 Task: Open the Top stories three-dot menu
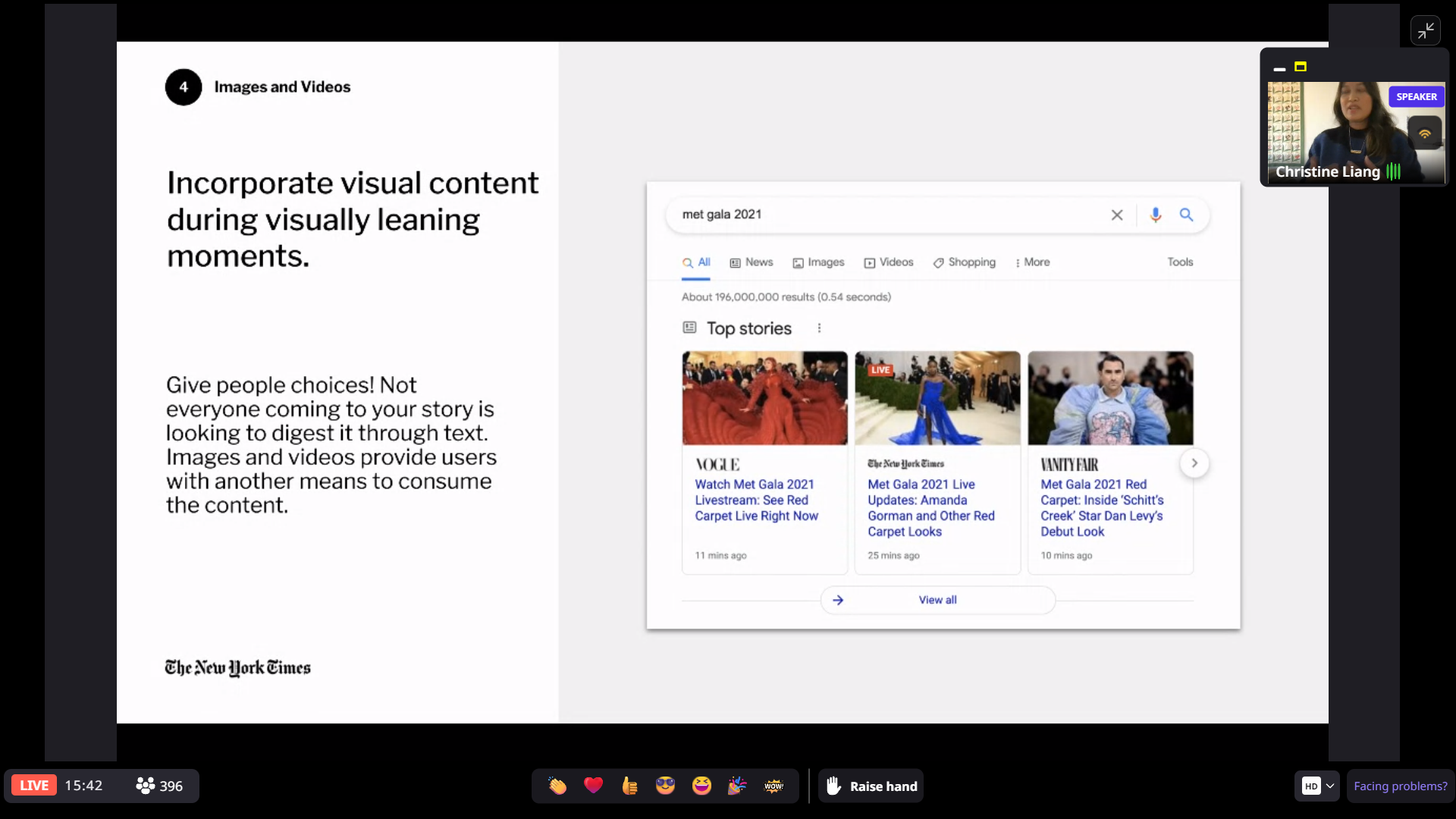click(819, 328)
